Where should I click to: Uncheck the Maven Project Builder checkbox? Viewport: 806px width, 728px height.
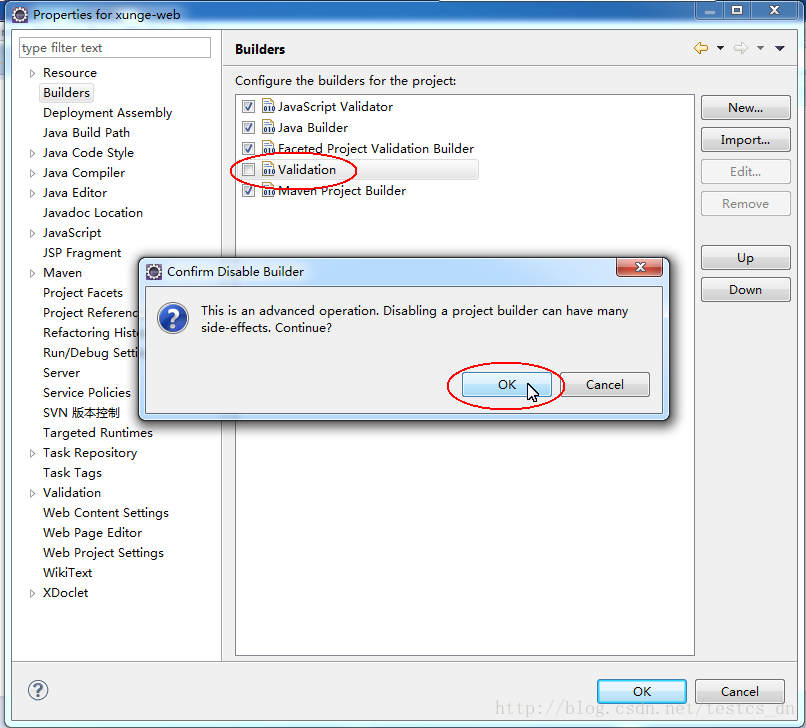[248, 191]
